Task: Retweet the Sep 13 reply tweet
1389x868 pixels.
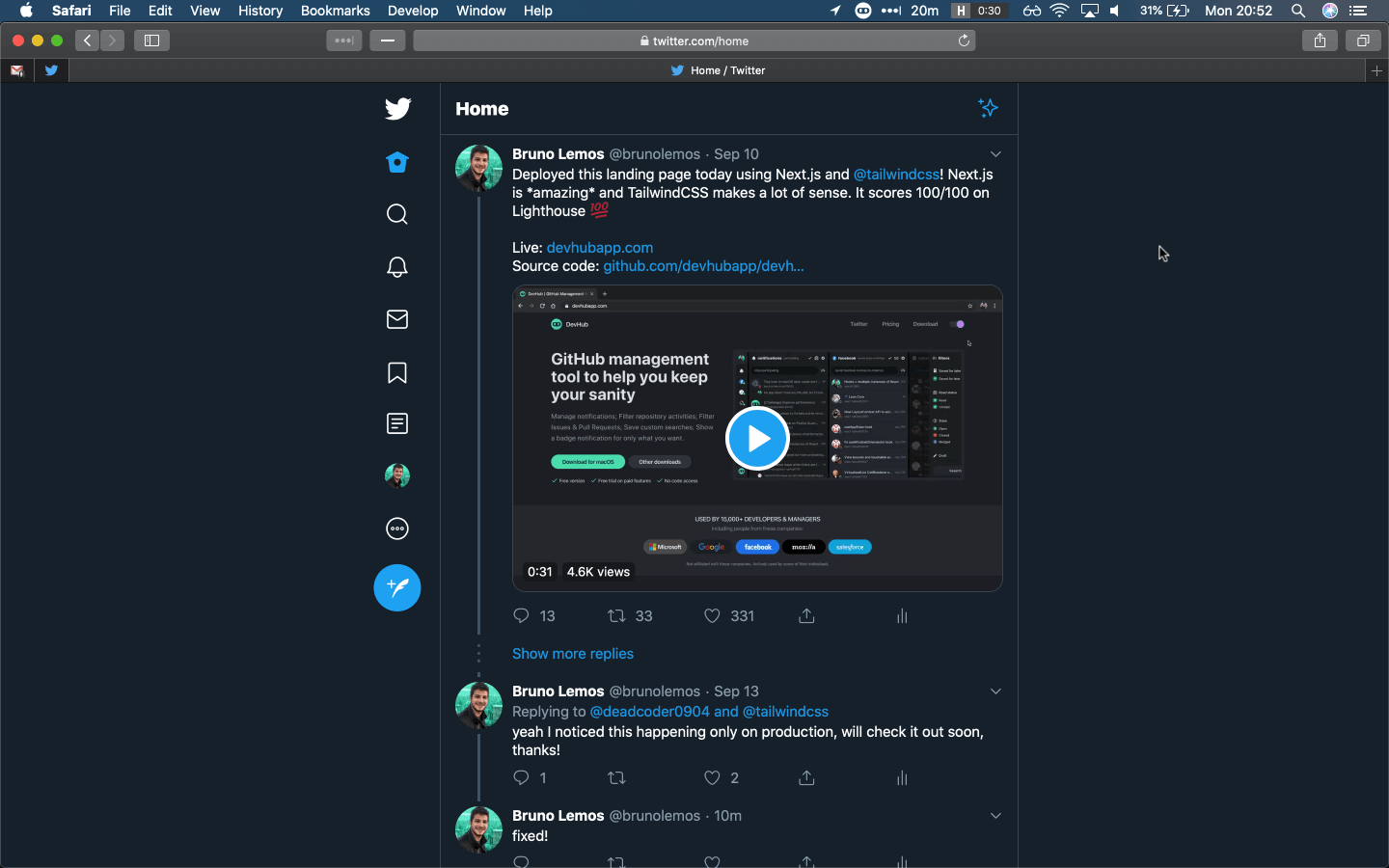Action: (616, 777)
